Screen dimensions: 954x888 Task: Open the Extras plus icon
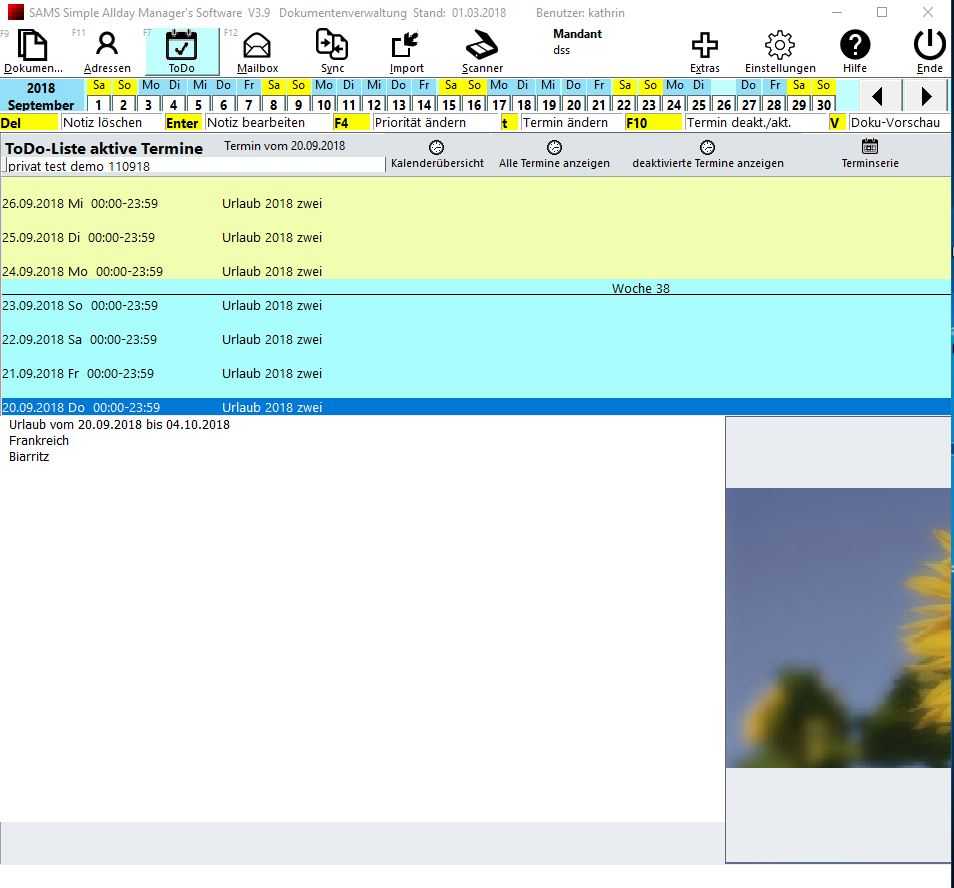pos(704,47)
